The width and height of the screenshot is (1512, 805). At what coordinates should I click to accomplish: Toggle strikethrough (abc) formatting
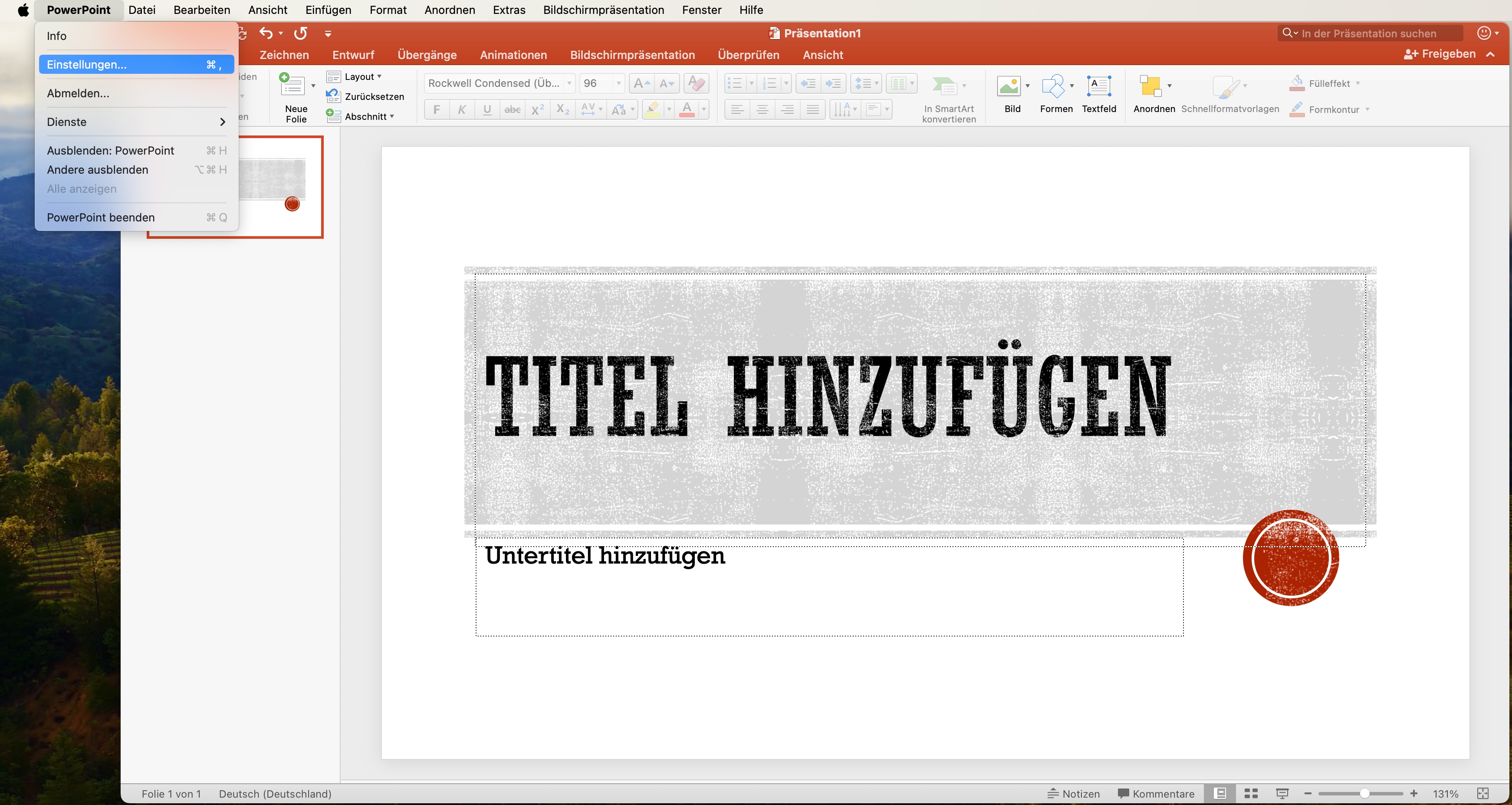pyautogui.click(x=513, y=109)
